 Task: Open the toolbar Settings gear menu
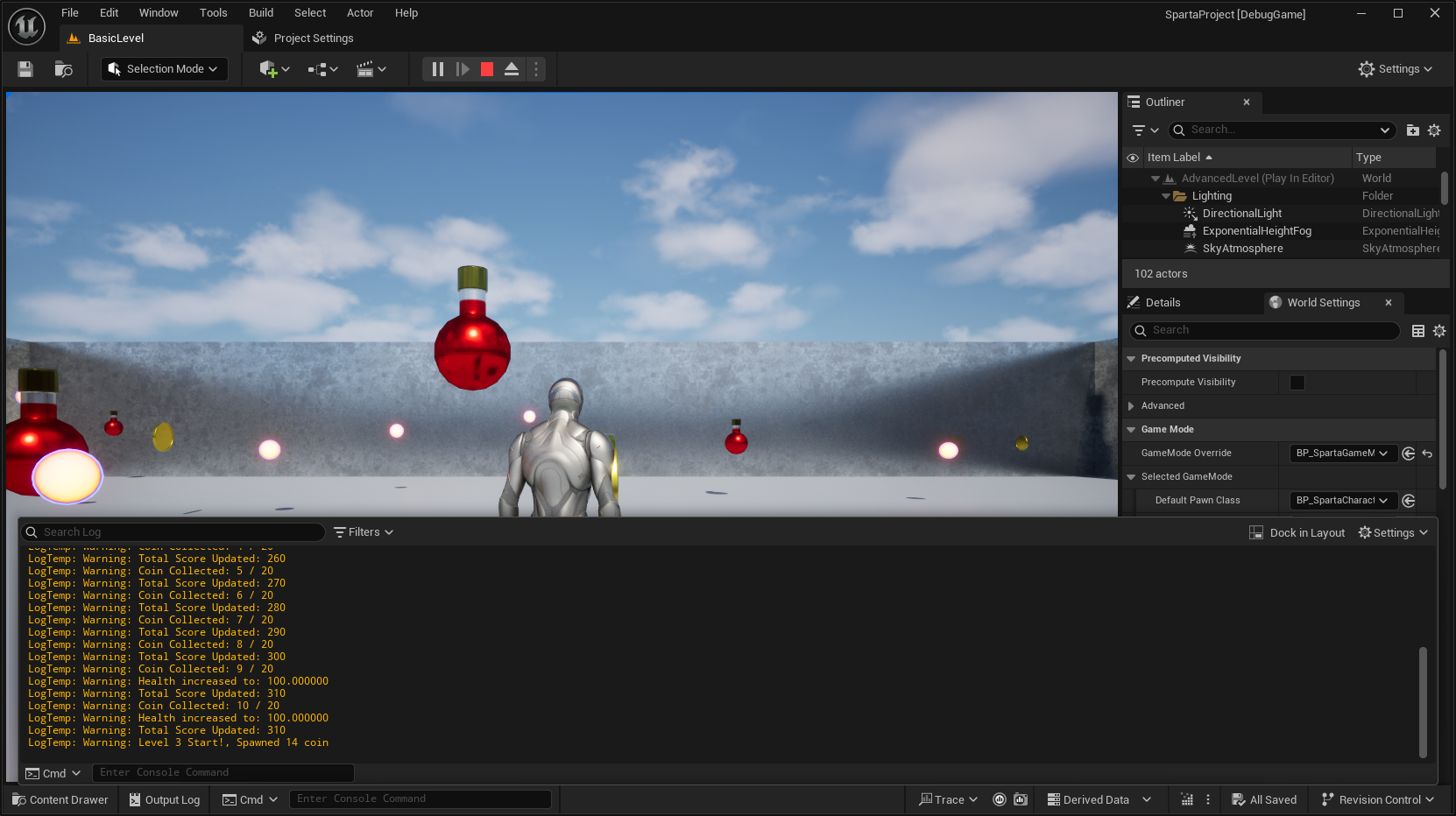pyautogui.click(x=1396, y=69)
